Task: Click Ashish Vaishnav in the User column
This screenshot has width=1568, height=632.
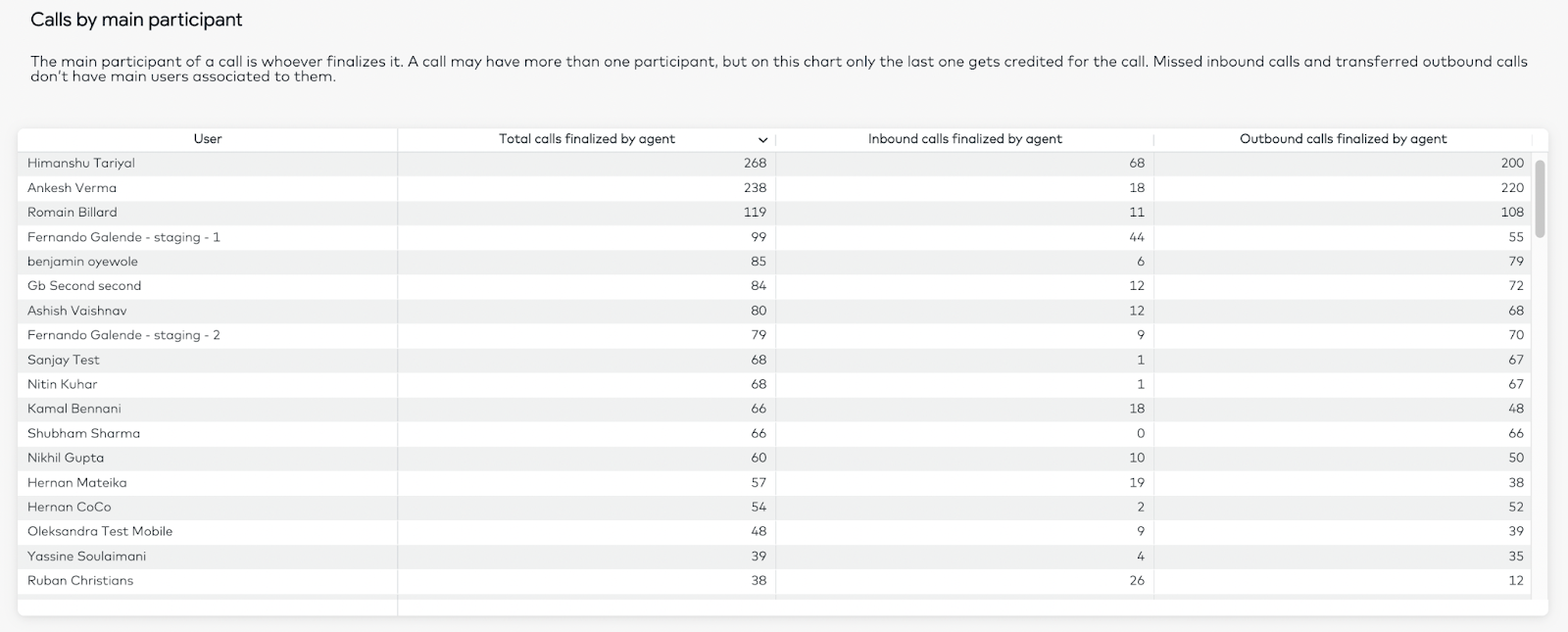Action: pyautogui.click(x=76, y=311)
